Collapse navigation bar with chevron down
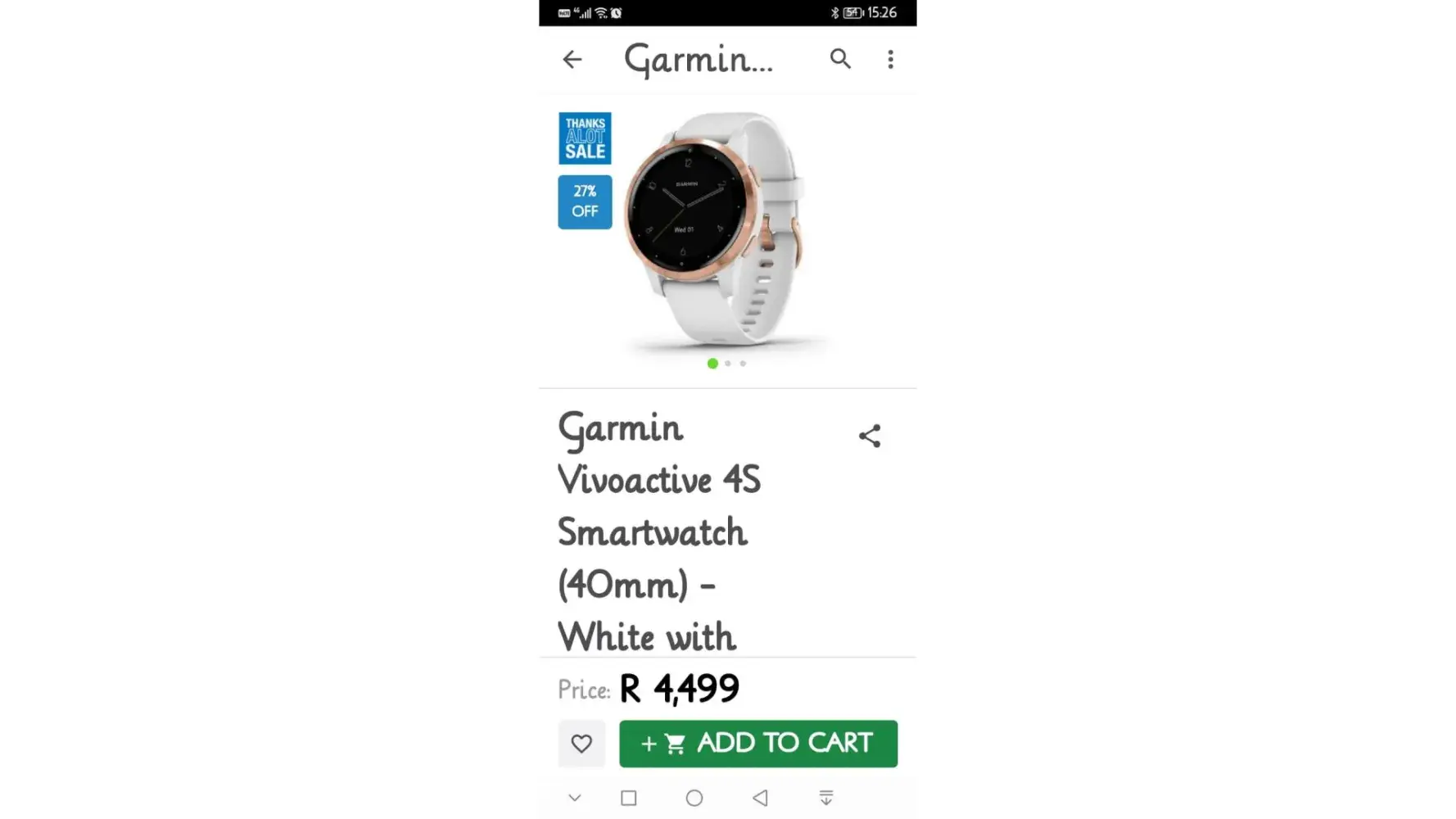 click(x=575, y=798)
